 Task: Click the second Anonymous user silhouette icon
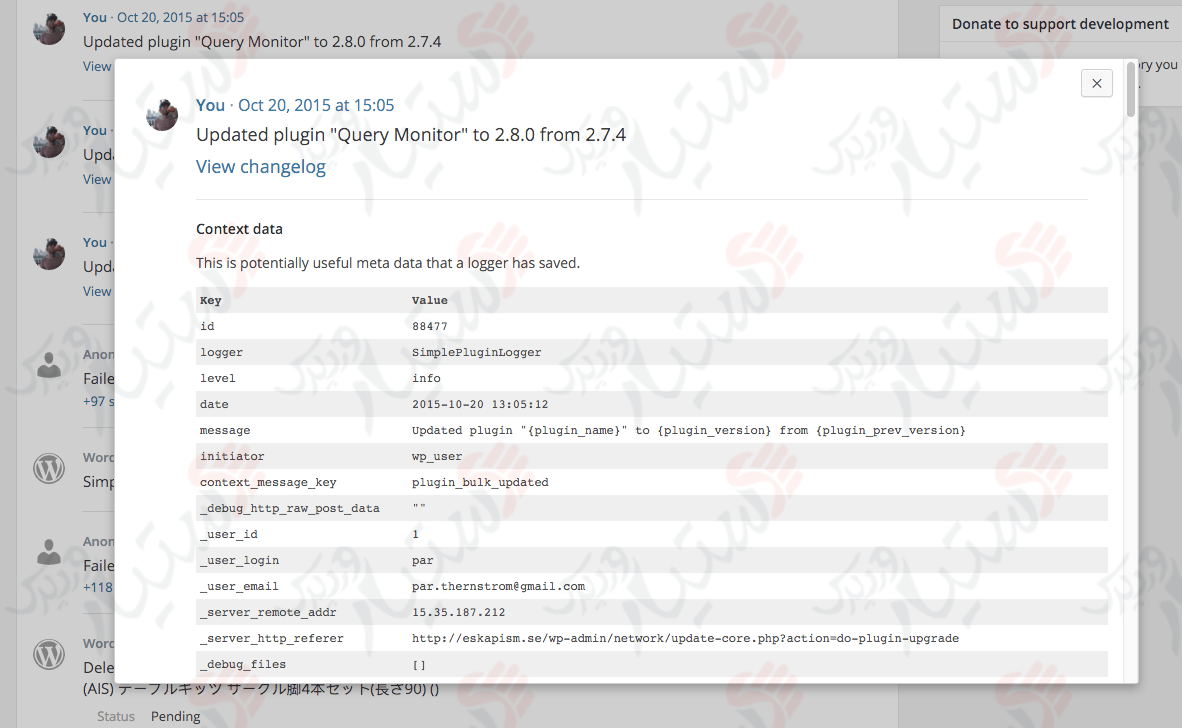click(x=49, y=551)
